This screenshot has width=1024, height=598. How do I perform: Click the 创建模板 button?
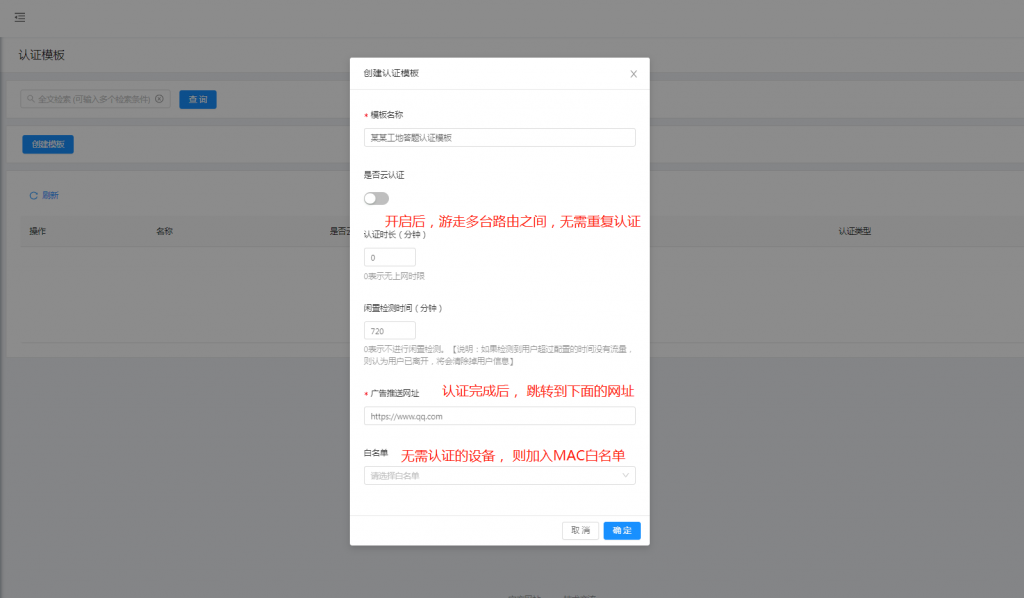(x=48, y=144)
